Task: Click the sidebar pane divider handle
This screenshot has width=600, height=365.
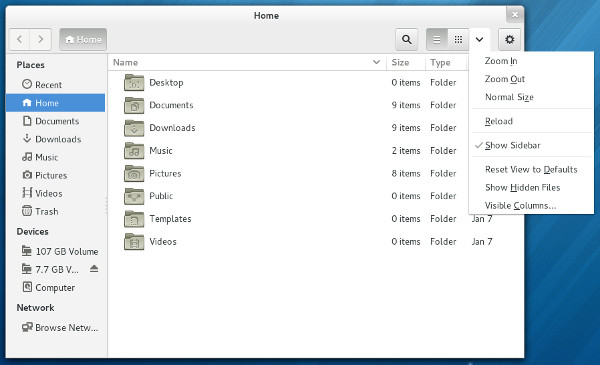Action: (106, 205)
